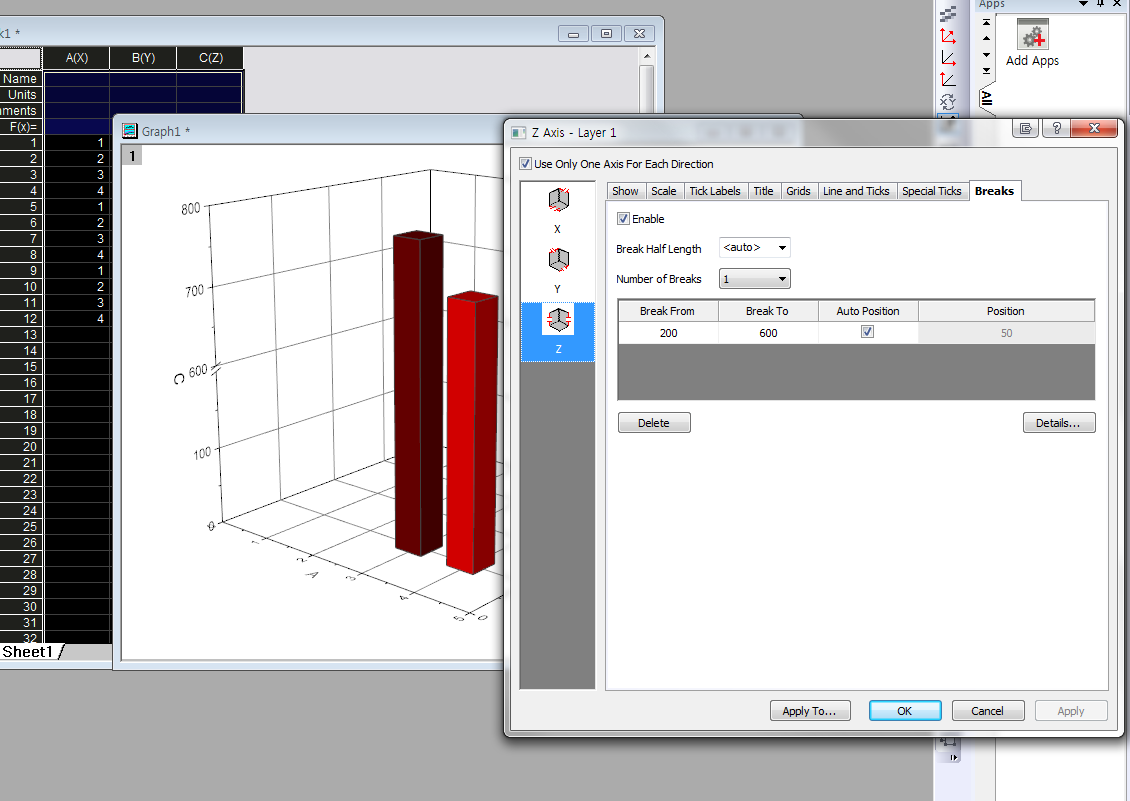Click the toolbar overflow arrow at bottom right

click(954, 758)
